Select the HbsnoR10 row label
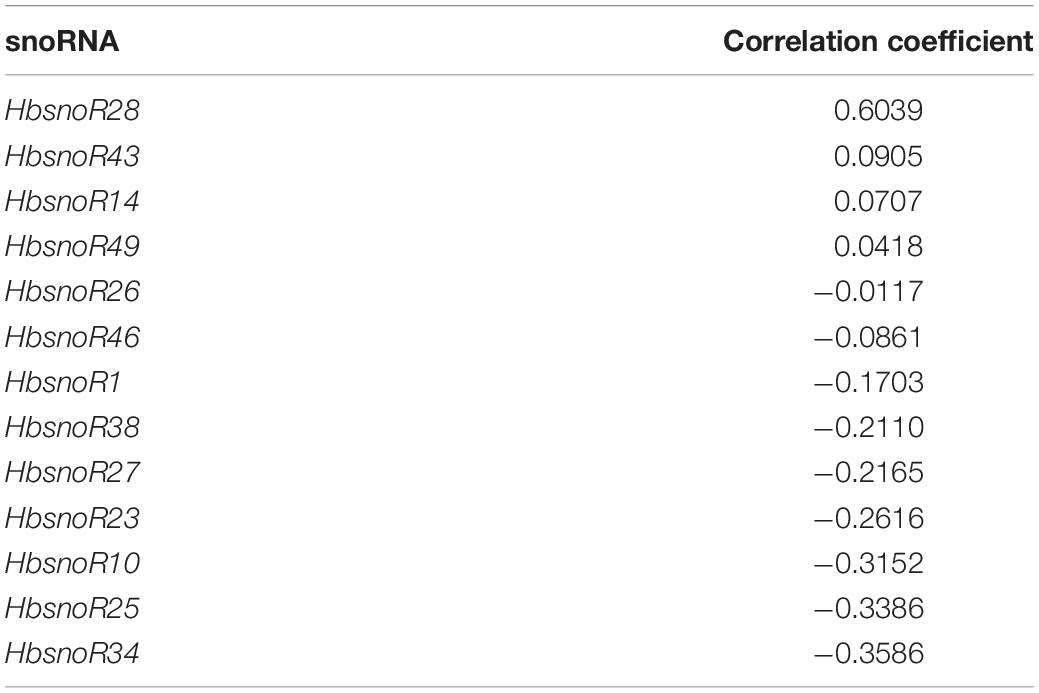 [x=72, y=563]
